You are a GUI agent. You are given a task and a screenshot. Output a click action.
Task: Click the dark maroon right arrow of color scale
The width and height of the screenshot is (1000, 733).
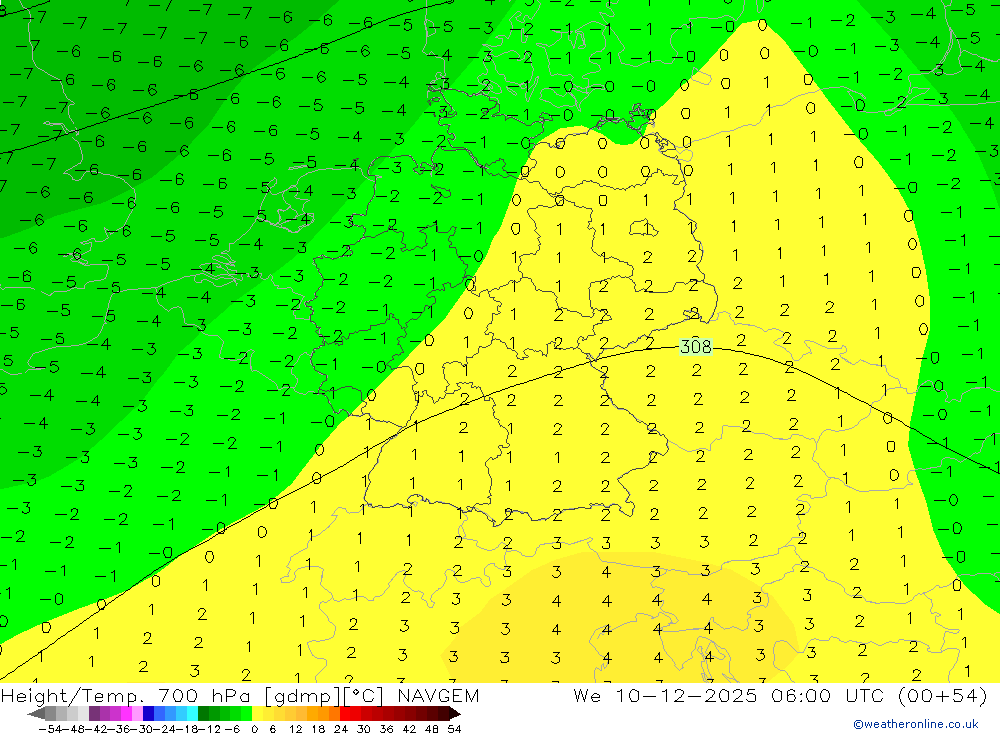click(x=455, y=713)
